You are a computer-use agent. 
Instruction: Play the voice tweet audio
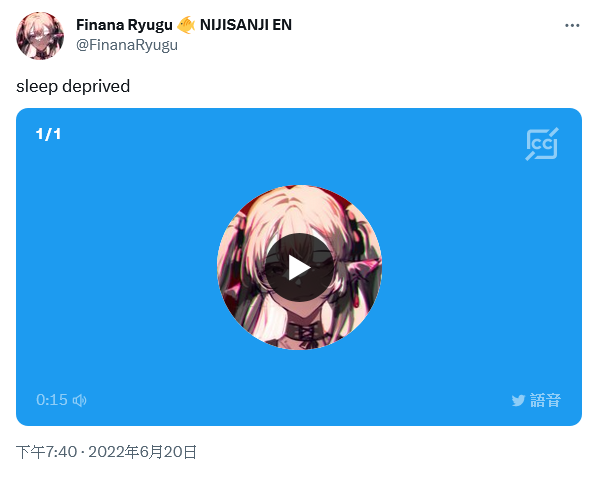pyautogui.click(x=299, y=267)
